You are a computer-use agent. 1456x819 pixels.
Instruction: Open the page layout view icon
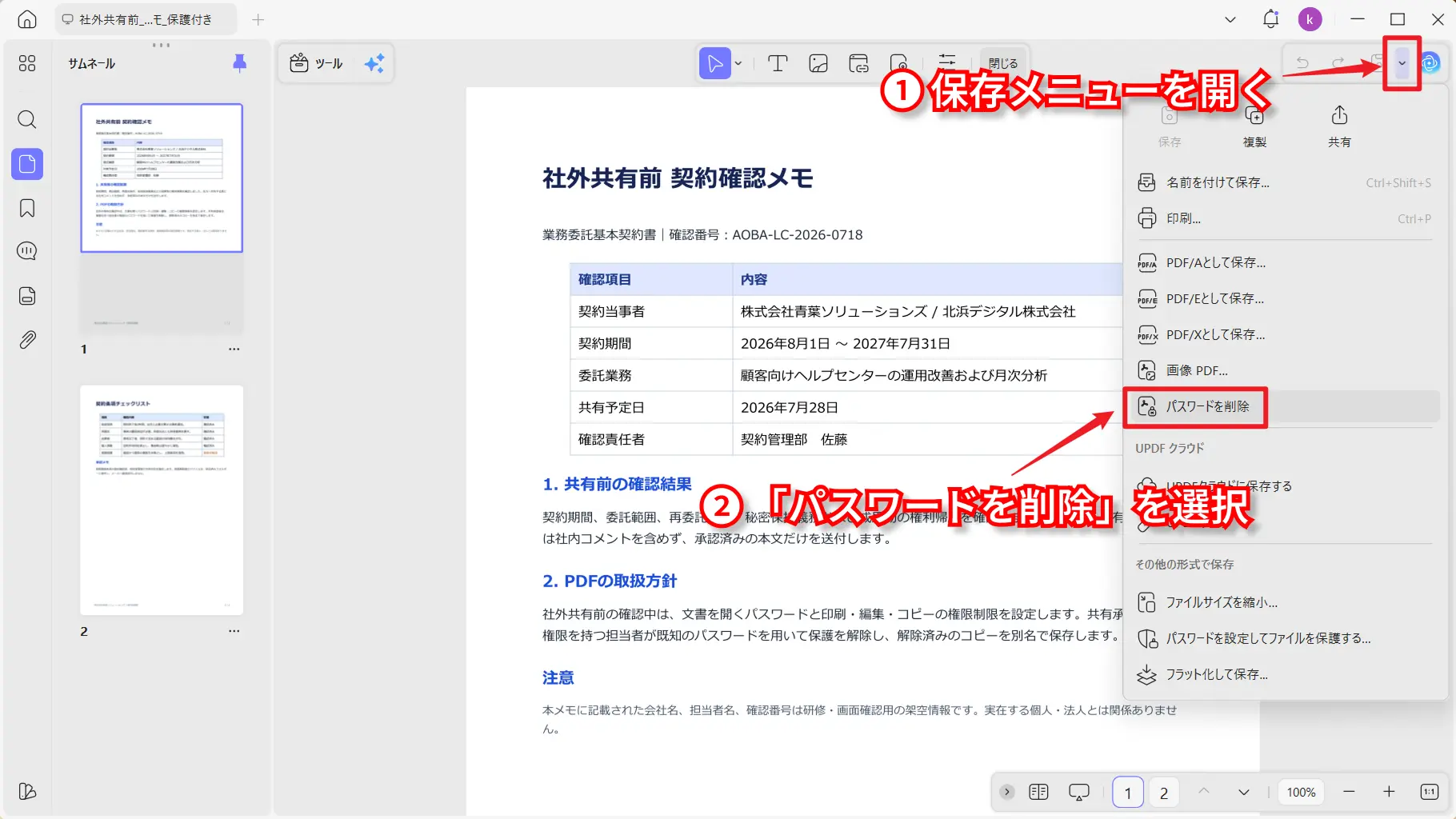[1038, 792]
